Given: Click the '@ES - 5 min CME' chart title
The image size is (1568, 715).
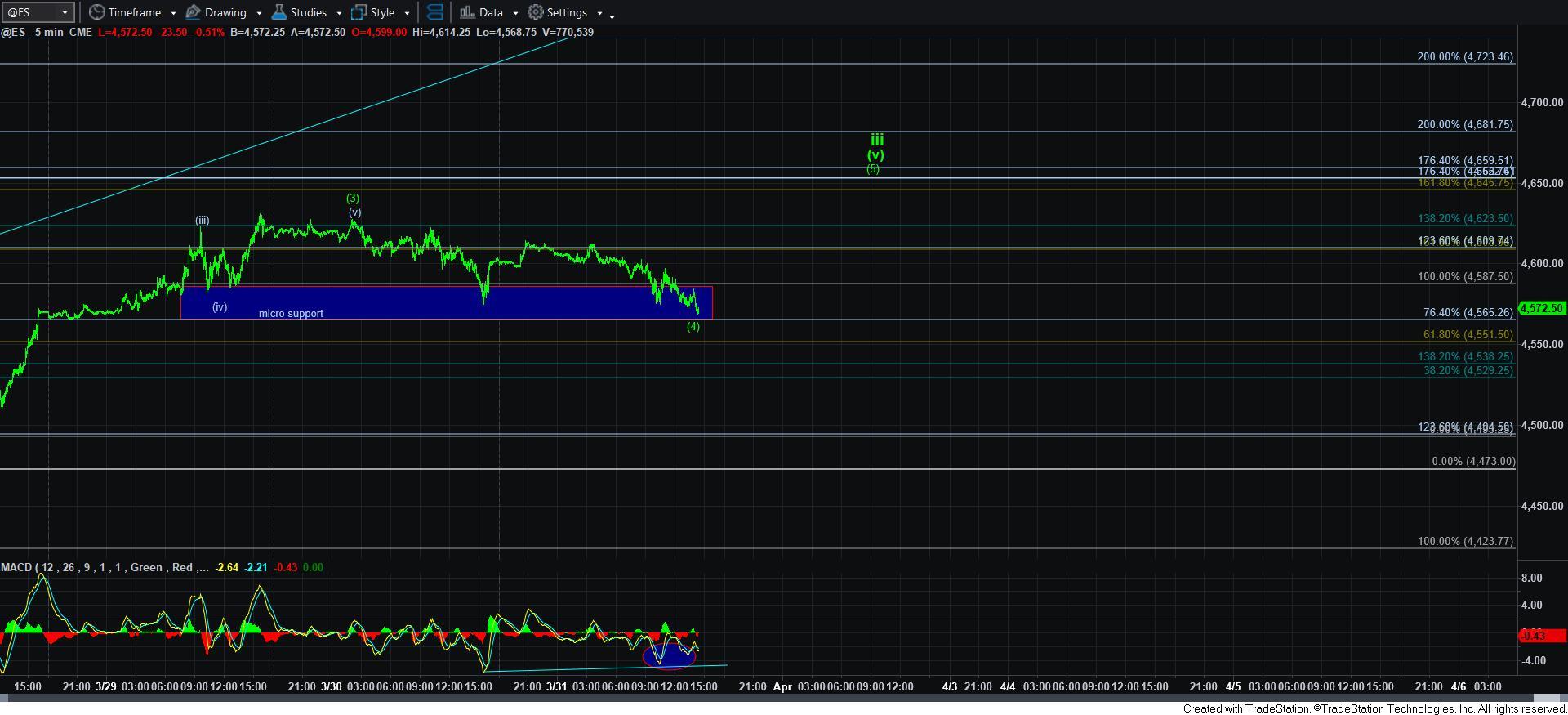Looking at the screenshot, I should (x=47, y=32).
